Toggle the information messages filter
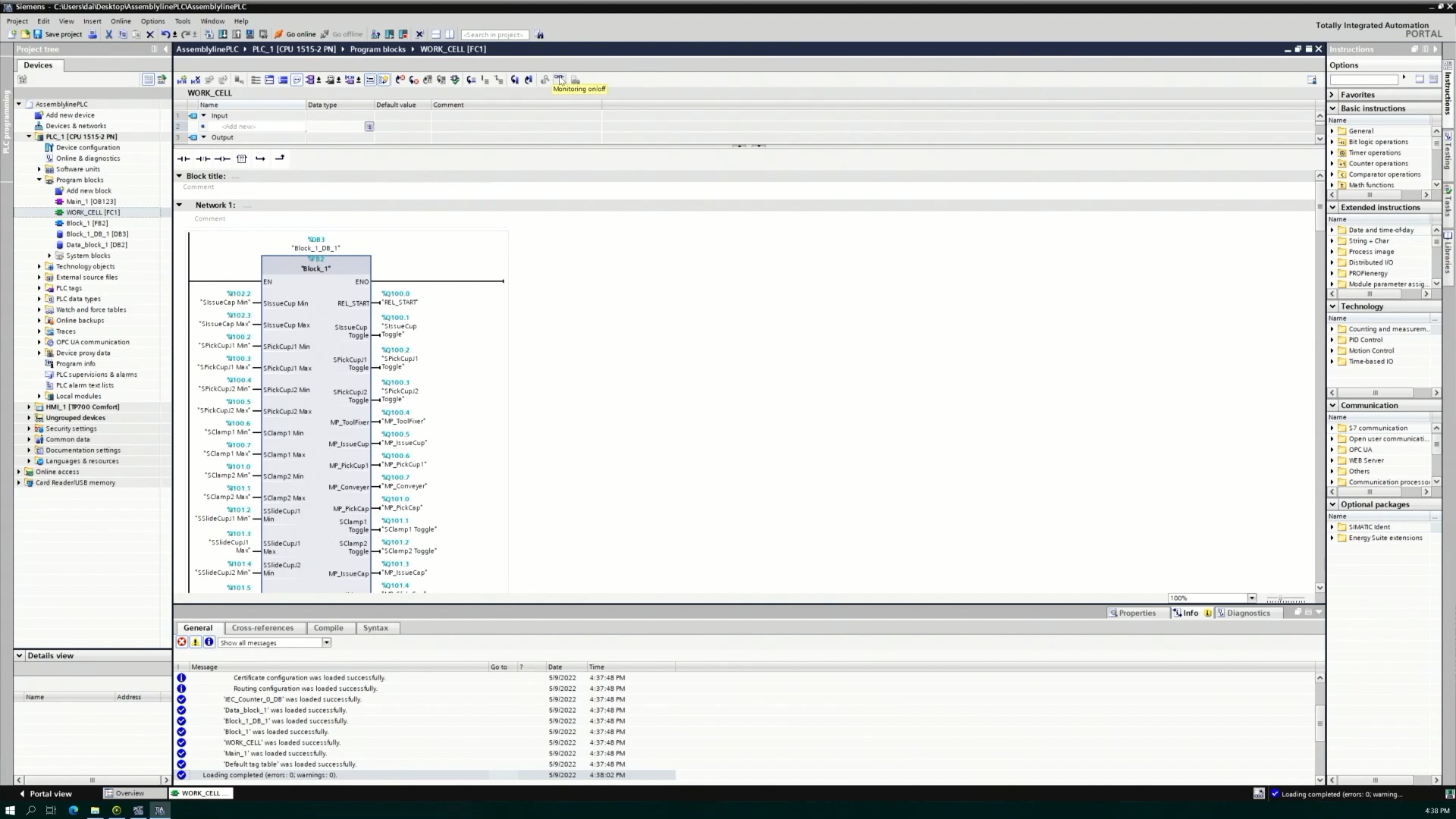The width and height of the screenshot is (1456, 819). click(209, 642)
